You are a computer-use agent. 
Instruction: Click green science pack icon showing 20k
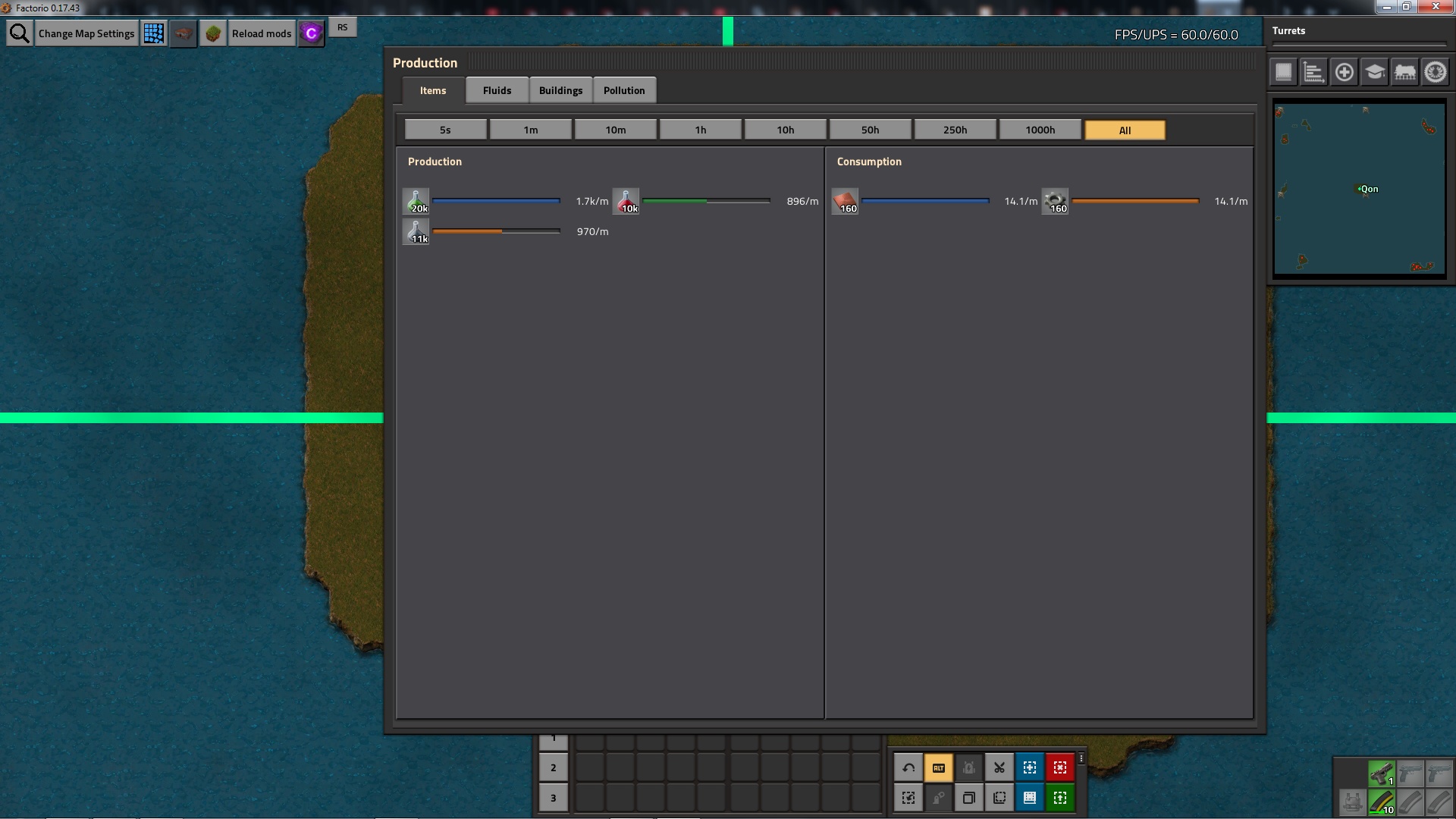416,201
